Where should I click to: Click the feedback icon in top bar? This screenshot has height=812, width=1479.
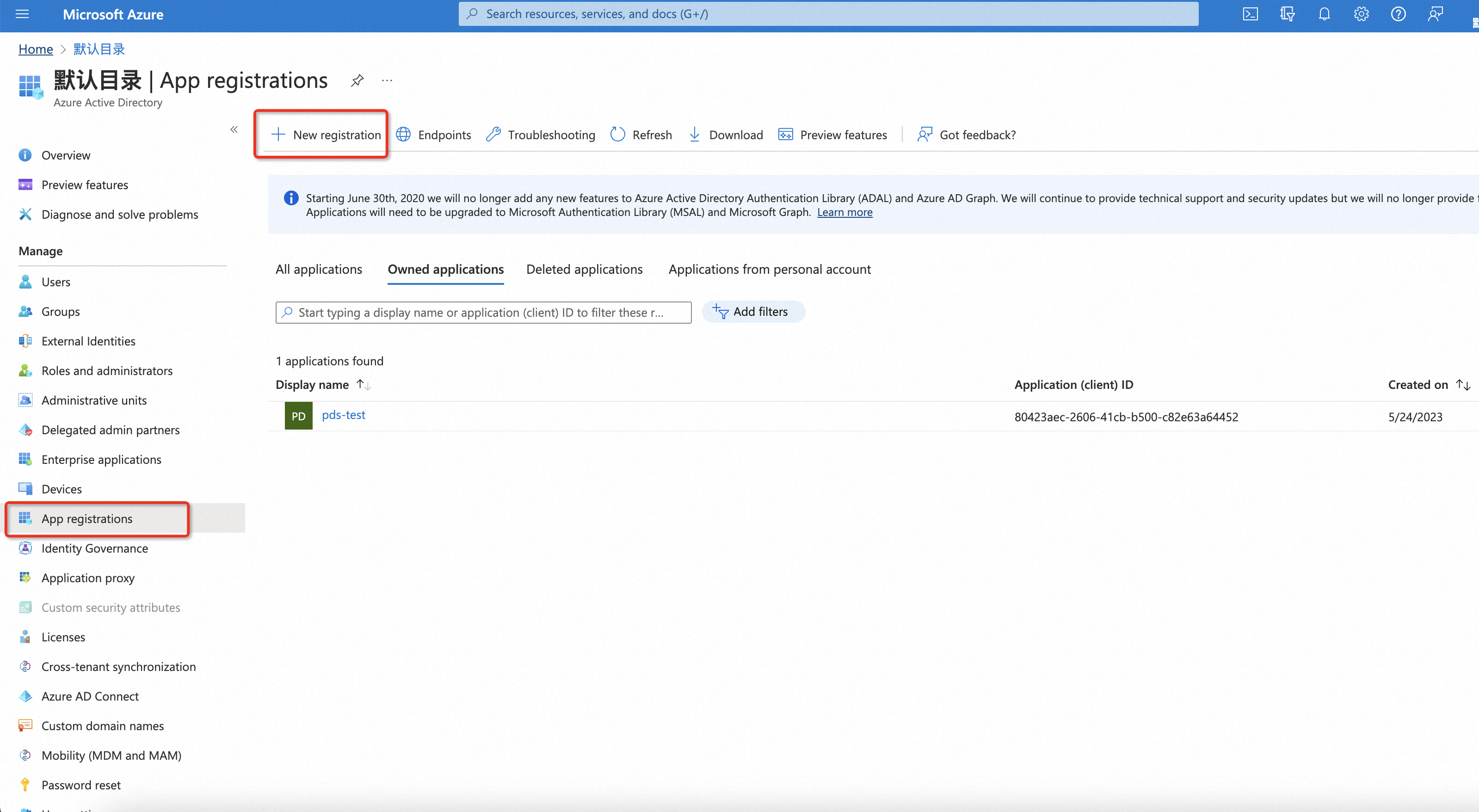[1435, 14]
